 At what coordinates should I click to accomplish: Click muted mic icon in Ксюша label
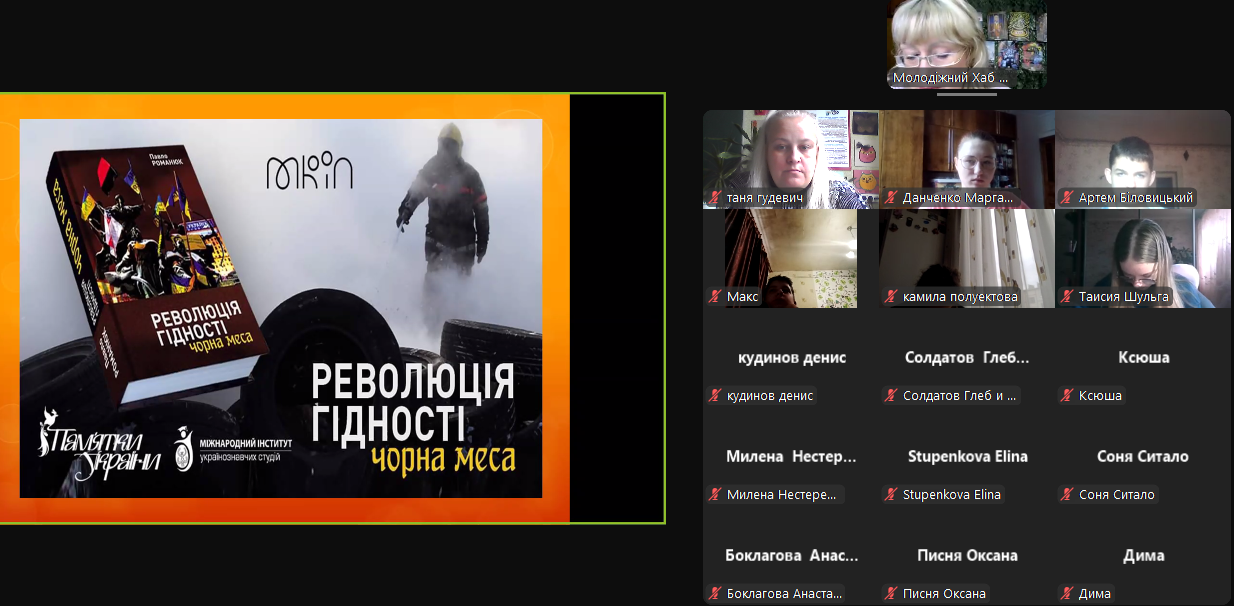pos(1067,396)
